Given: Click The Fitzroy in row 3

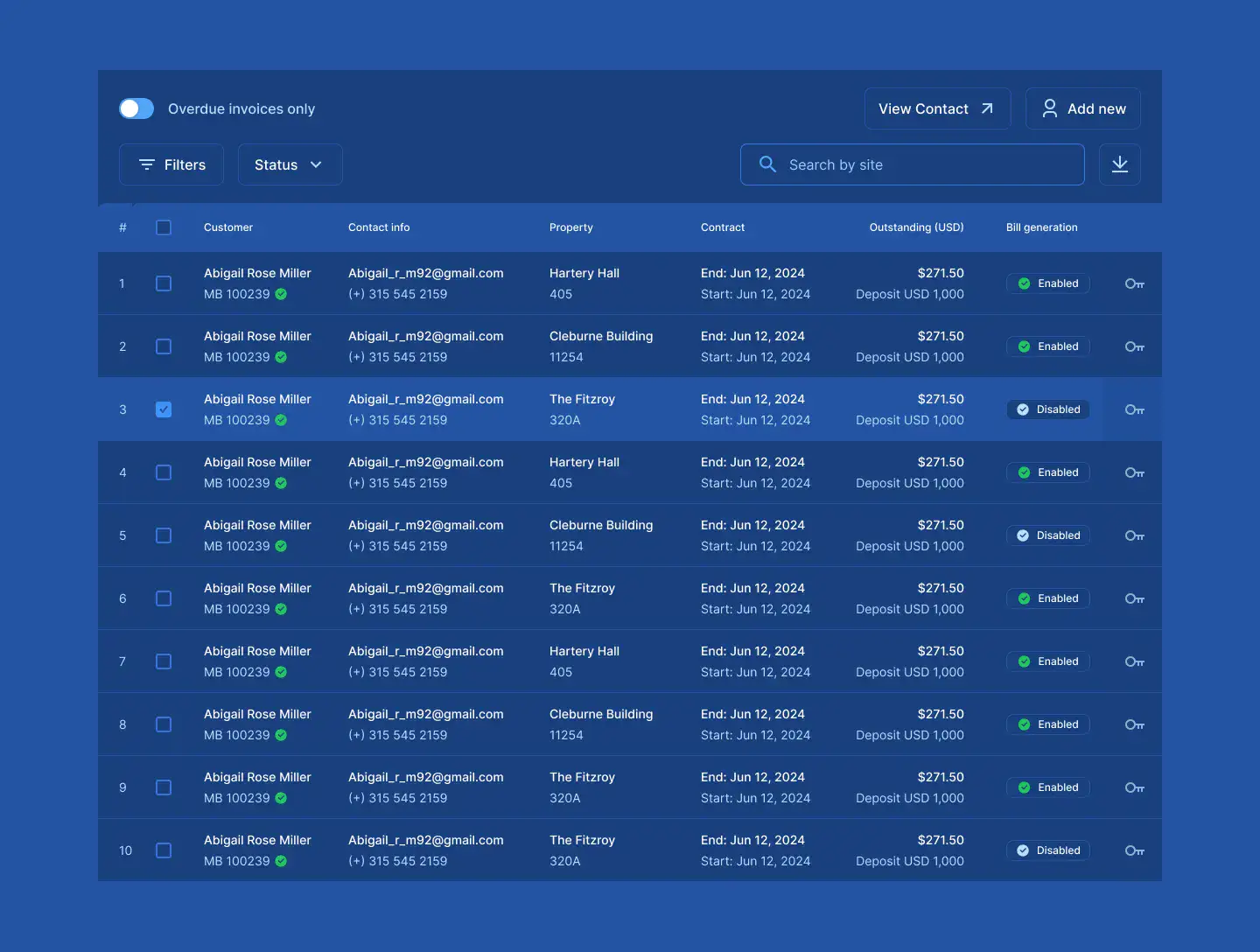Looking at the screenshot, I should (x=582, y=399).
